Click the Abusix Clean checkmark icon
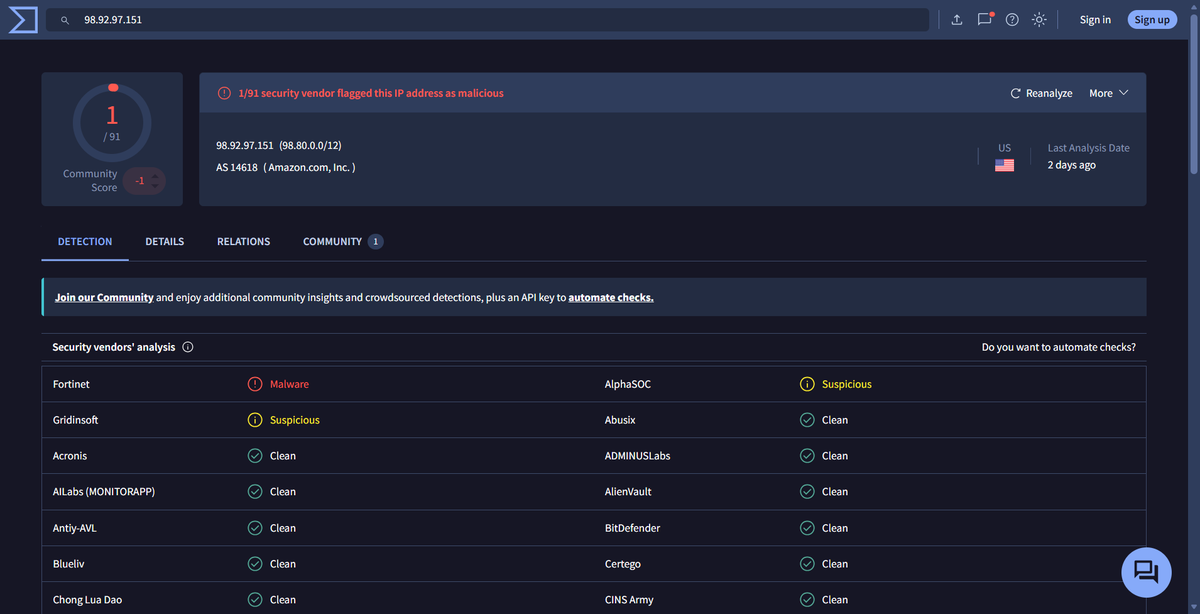This screenshot has height=614, width=1200. point(807,420)
